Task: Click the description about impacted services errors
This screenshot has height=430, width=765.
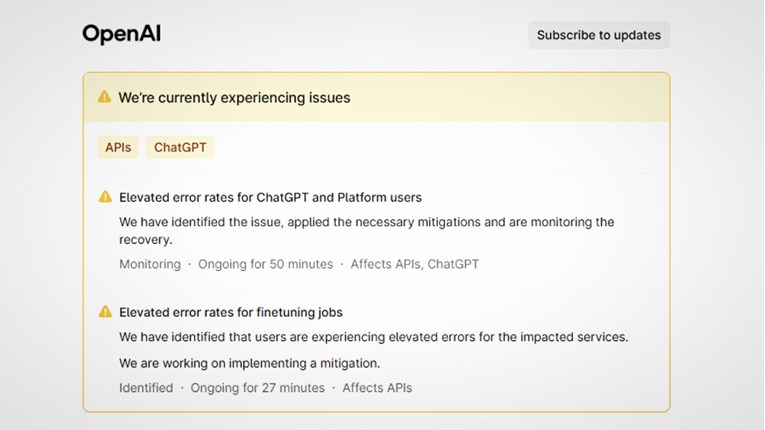Action: pyautogui.click(x=373, y=337)
